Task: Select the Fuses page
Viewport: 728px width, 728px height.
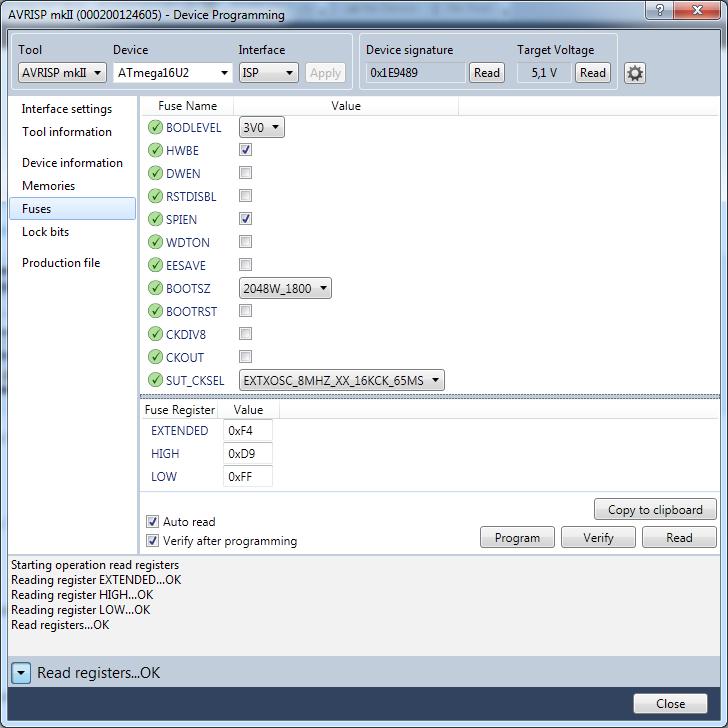Action: click(72, 208)
